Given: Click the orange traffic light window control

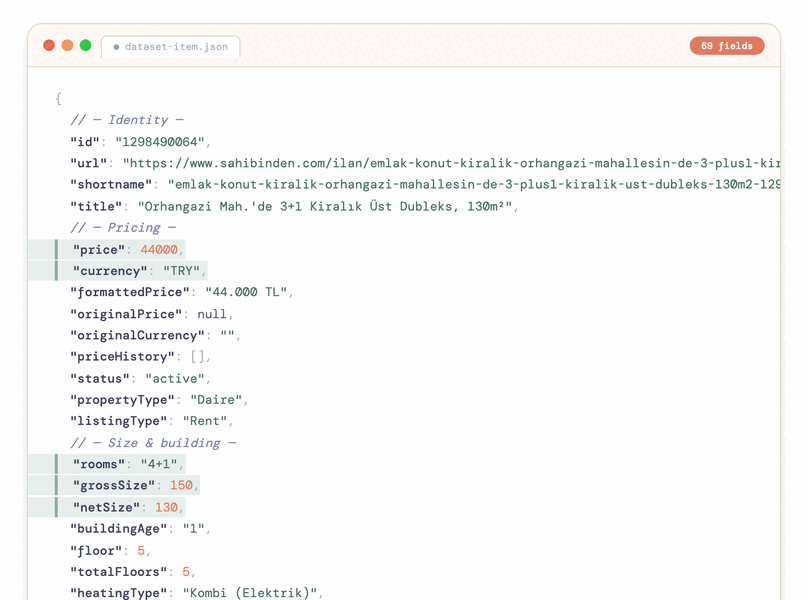Looking at the screenshot, I should 67,45.
